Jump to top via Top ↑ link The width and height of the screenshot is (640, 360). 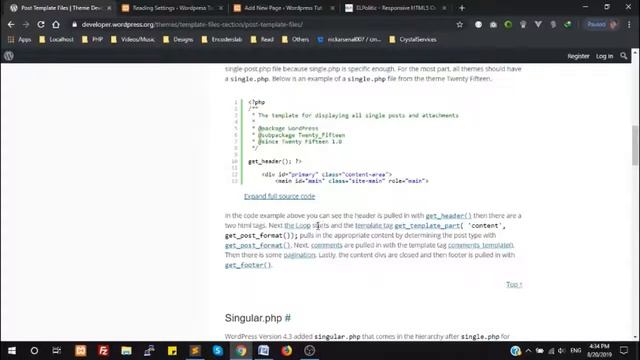coord(514,284)
